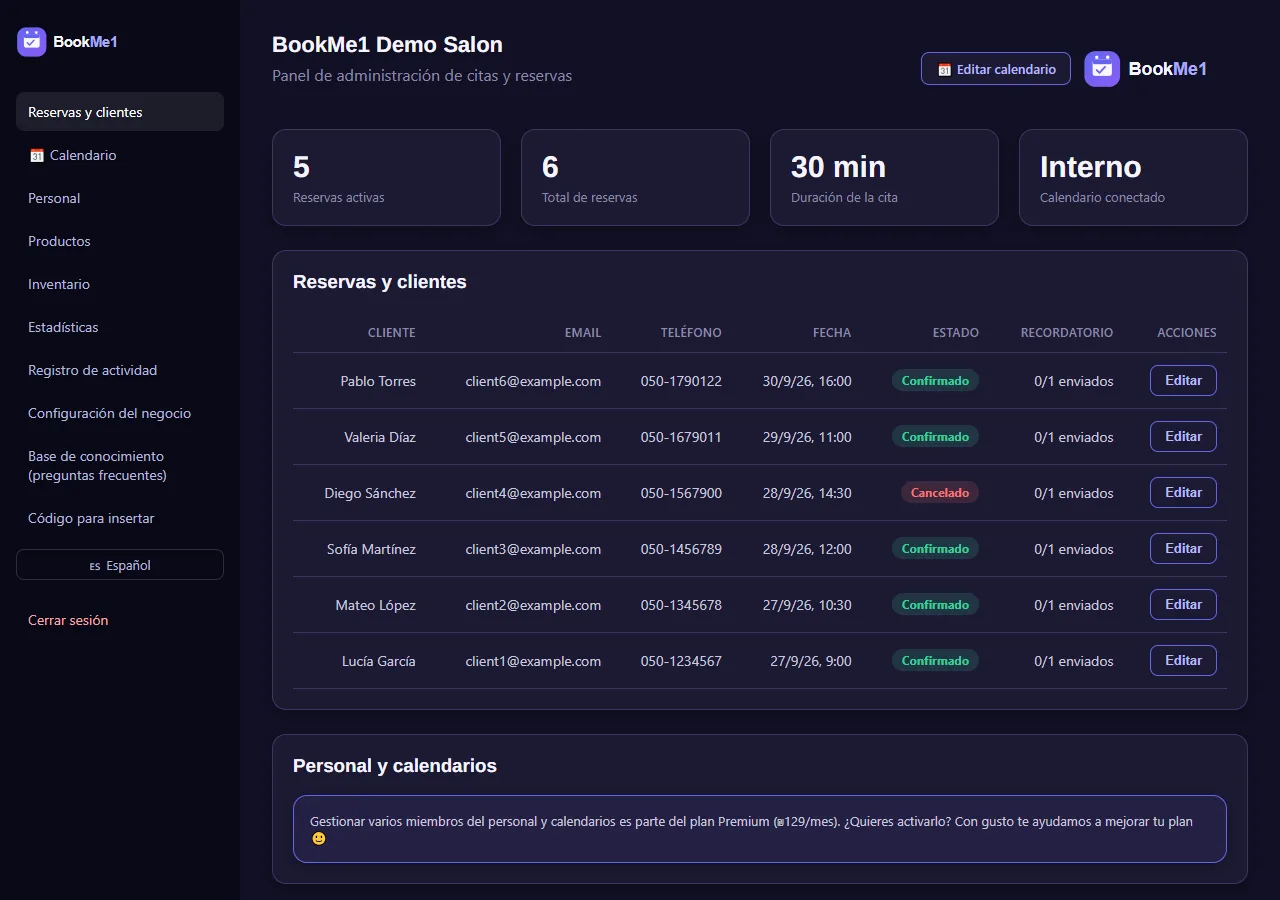Open Reservas y clientes menu item
The width and height of the screenshot is (1280, 900).
pos(120,112)
